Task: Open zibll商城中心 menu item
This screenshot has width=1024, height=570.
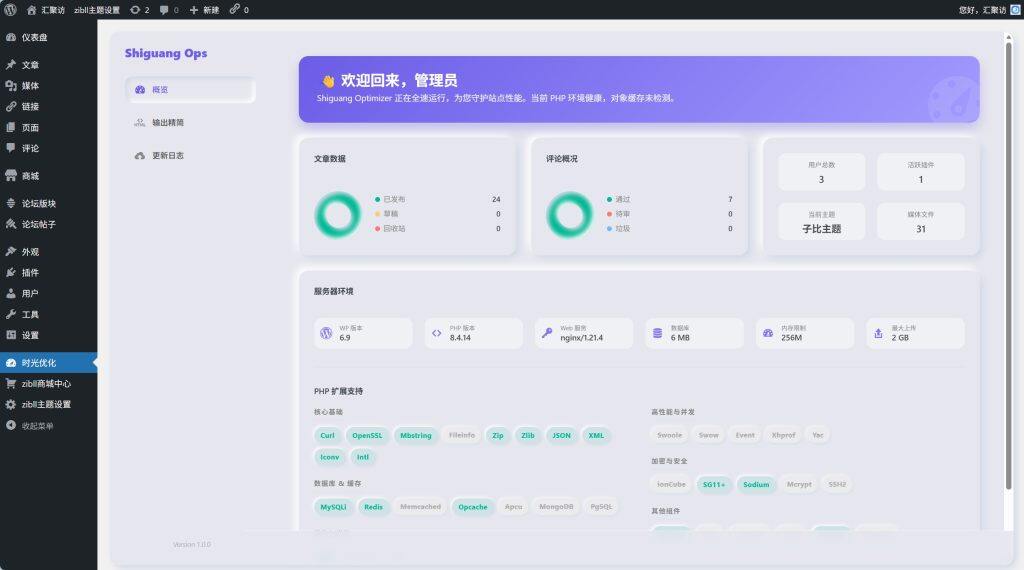Action: point(48,383)
